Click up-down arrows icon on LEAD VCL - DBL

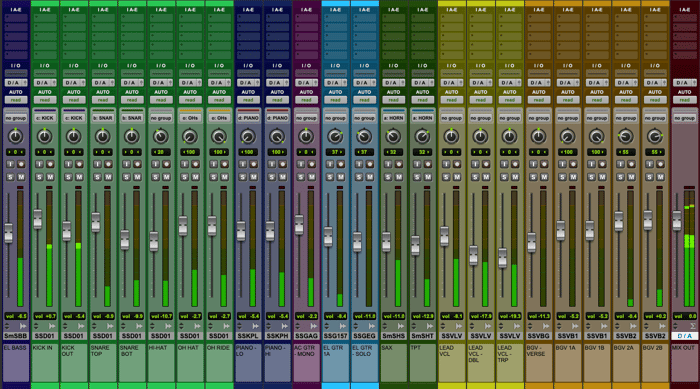[472, 326]
